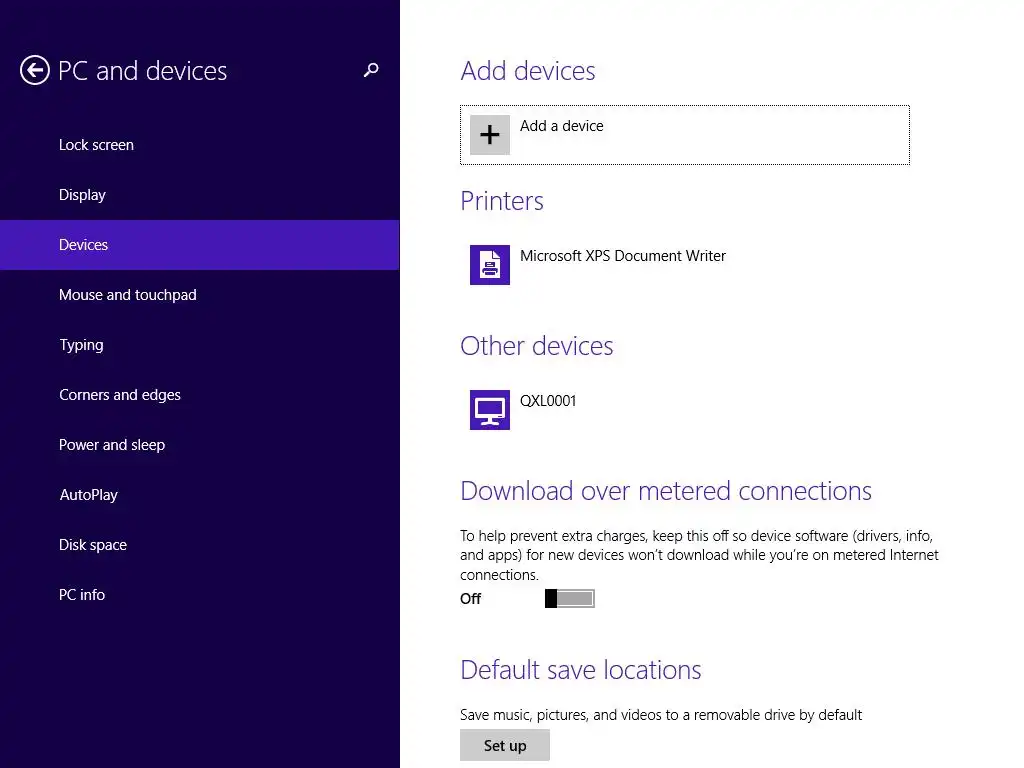Select the QXL0001 monitor icon

490,410
